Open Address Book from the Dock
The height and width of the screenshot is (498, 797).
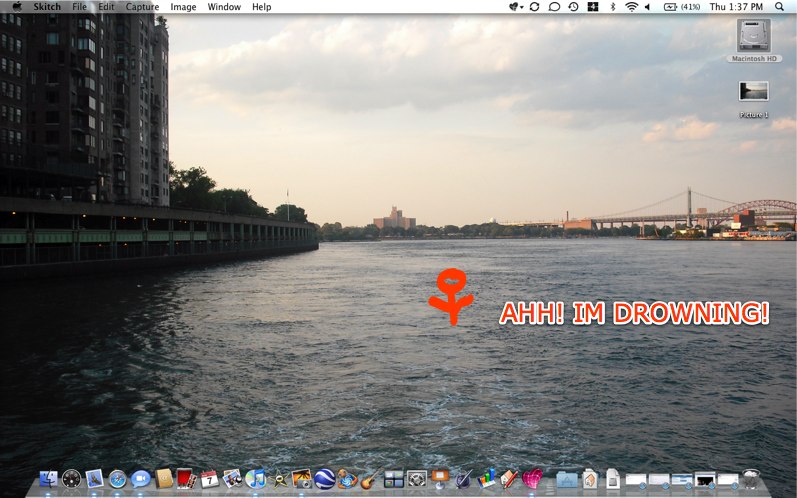164,479
